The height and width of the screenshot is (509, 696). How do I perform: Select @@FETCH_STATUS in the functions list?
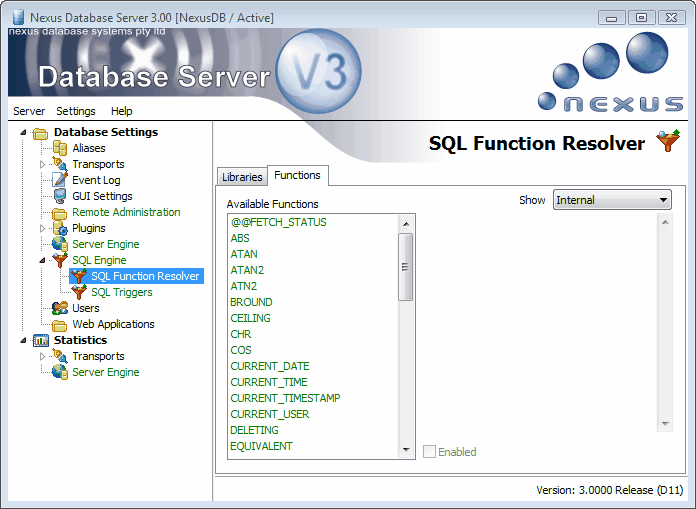pos(278,222)
